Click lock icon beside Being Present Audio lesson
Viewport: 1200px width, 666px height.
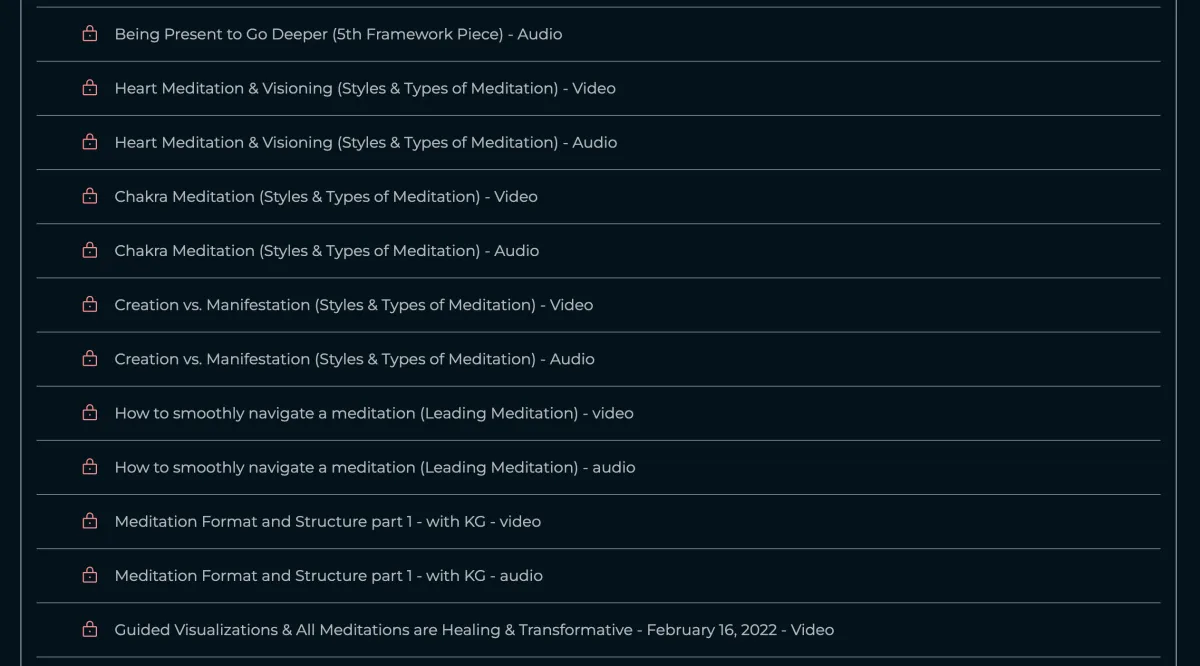[x=90, y=34]
